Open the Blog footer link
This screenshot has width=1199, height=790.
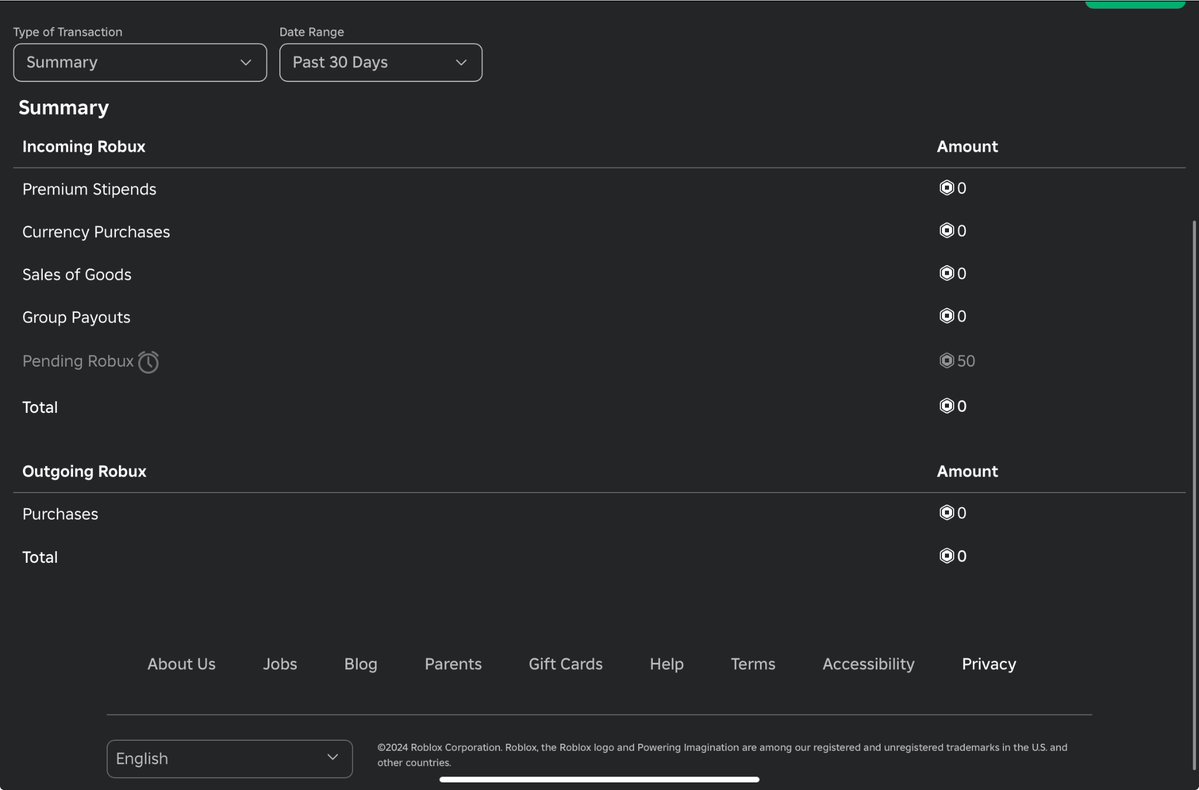[361, 665]
